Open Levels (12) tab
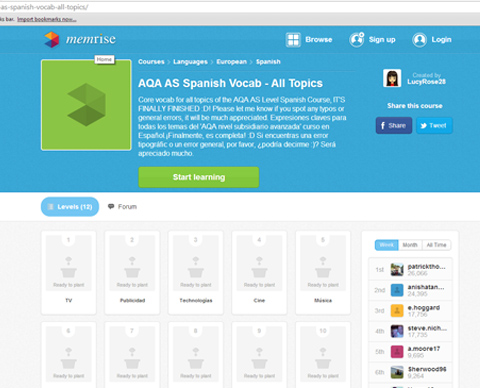This screenshot has width=480, height=388. pyautogui.click(x=70, y=207)
